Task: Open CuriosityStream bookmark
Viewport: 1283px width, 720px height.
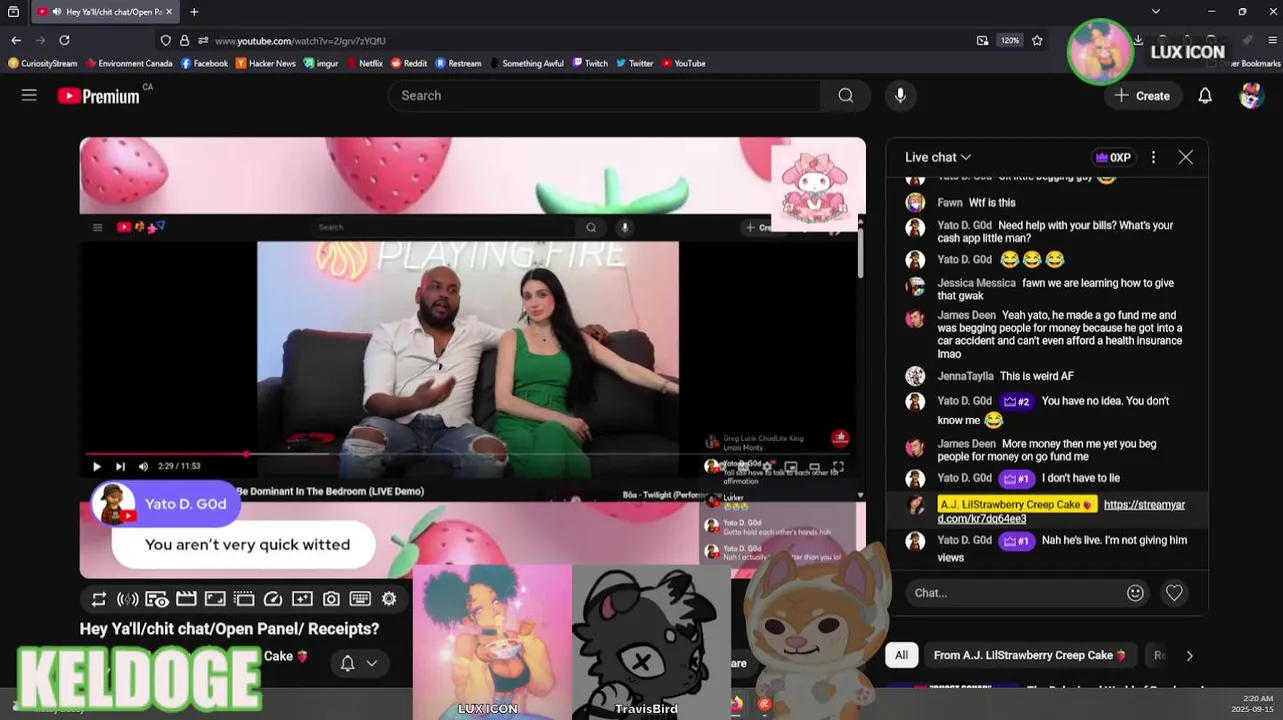Action: [x=43, y=63]
